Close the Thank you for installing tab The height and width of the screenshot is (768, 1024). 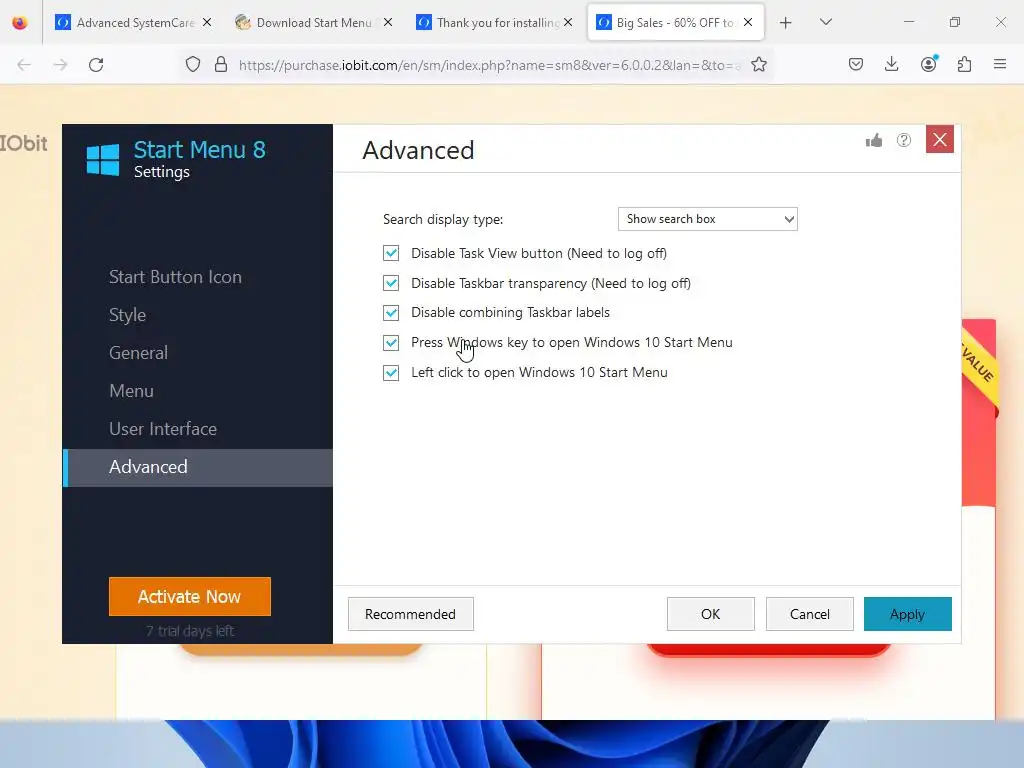pos(568,22)
